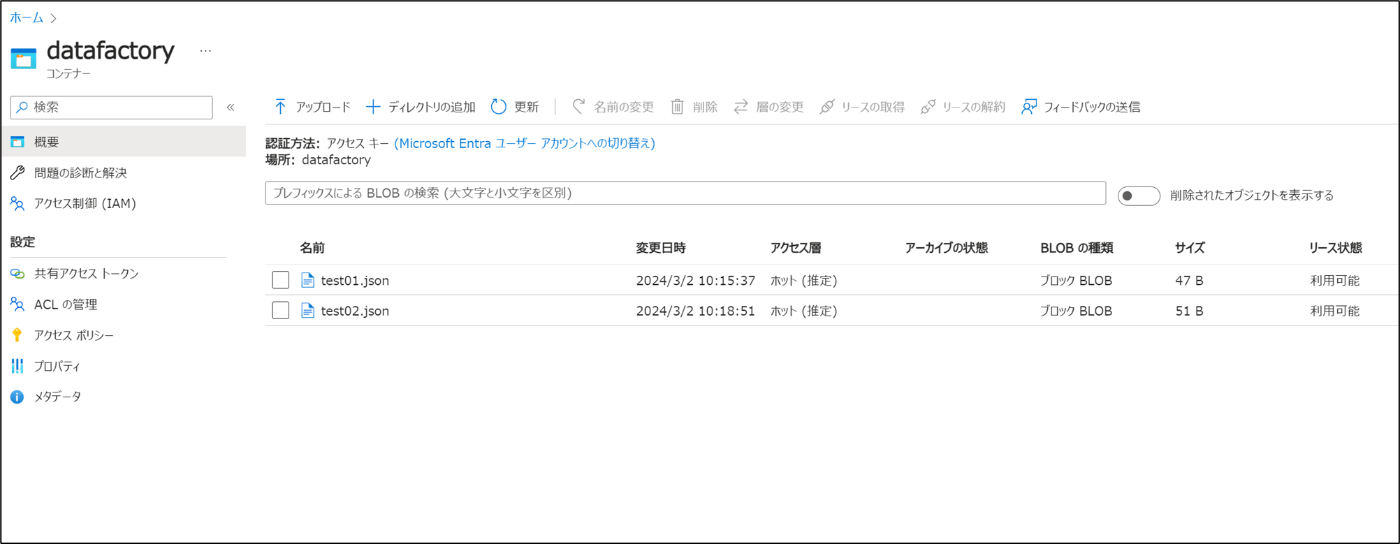Click the upload arrow icon
Screen dimensions: 1400x544
click(280, 107)
